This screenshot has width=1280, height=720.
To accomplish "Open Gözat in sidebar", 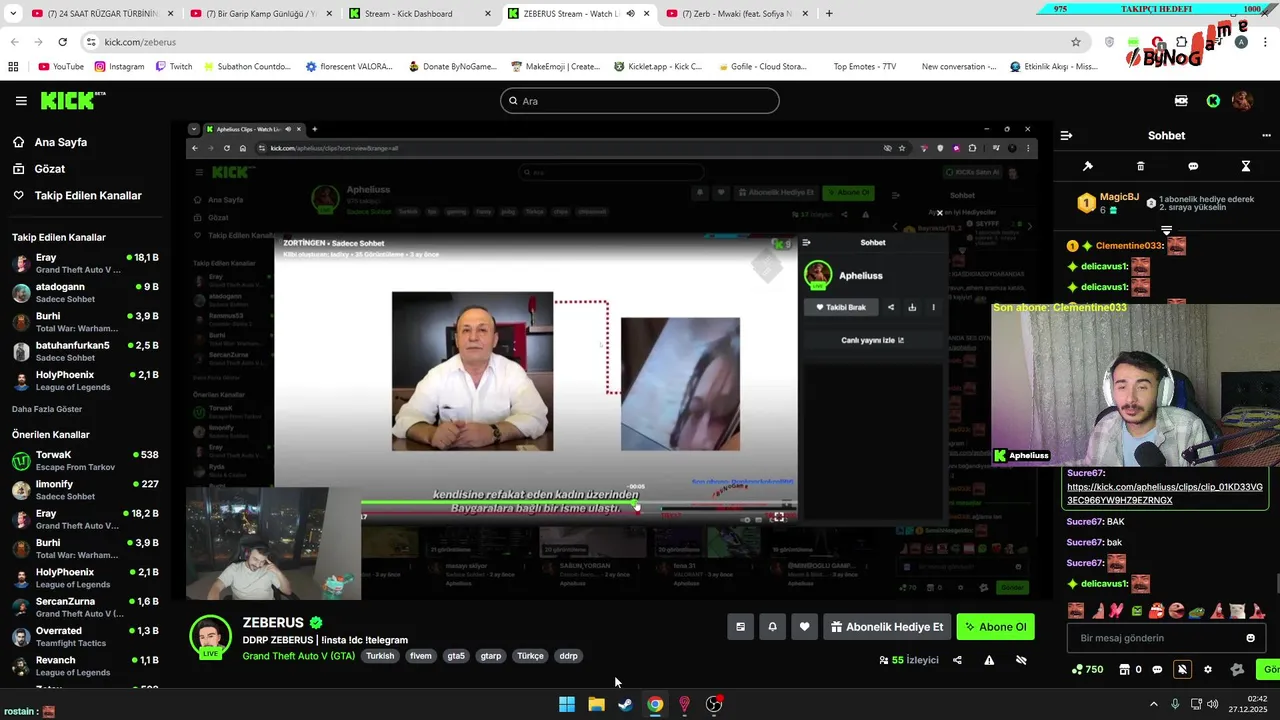I will point(50,169).
